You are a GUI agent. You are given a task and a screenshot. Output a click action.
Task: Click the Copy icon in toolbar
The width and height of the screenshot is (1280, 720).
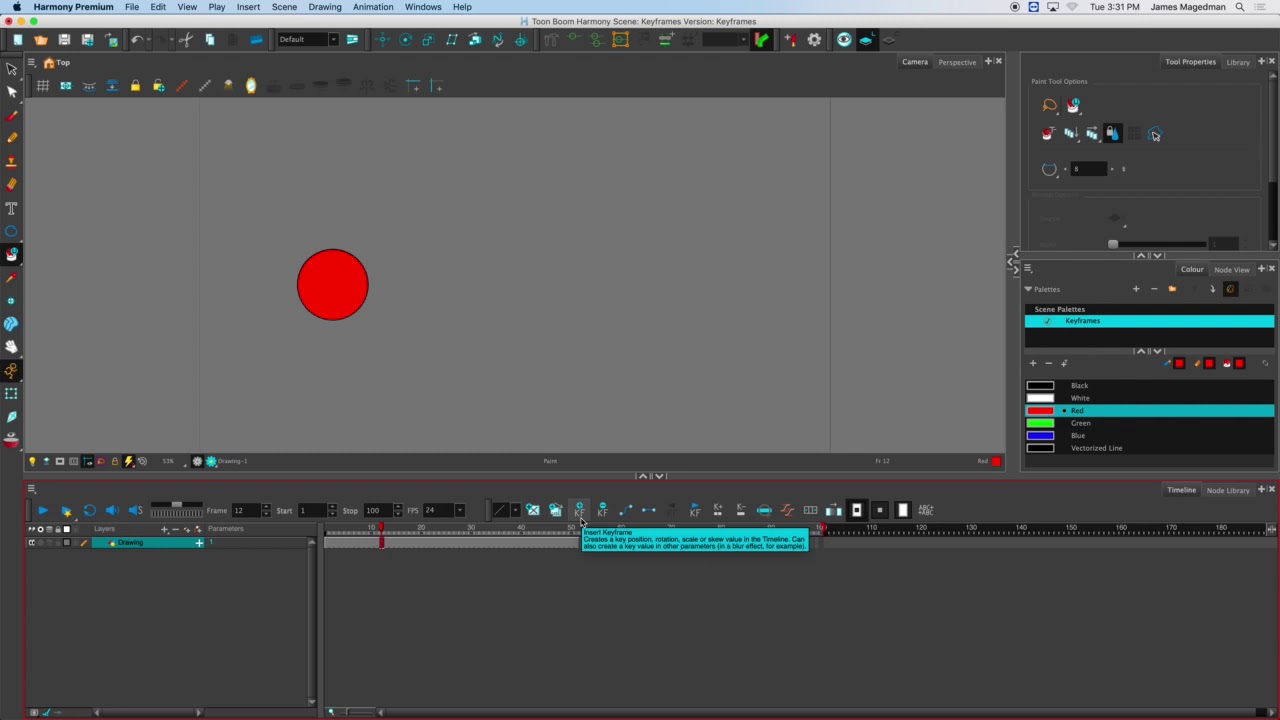[210, 40]
